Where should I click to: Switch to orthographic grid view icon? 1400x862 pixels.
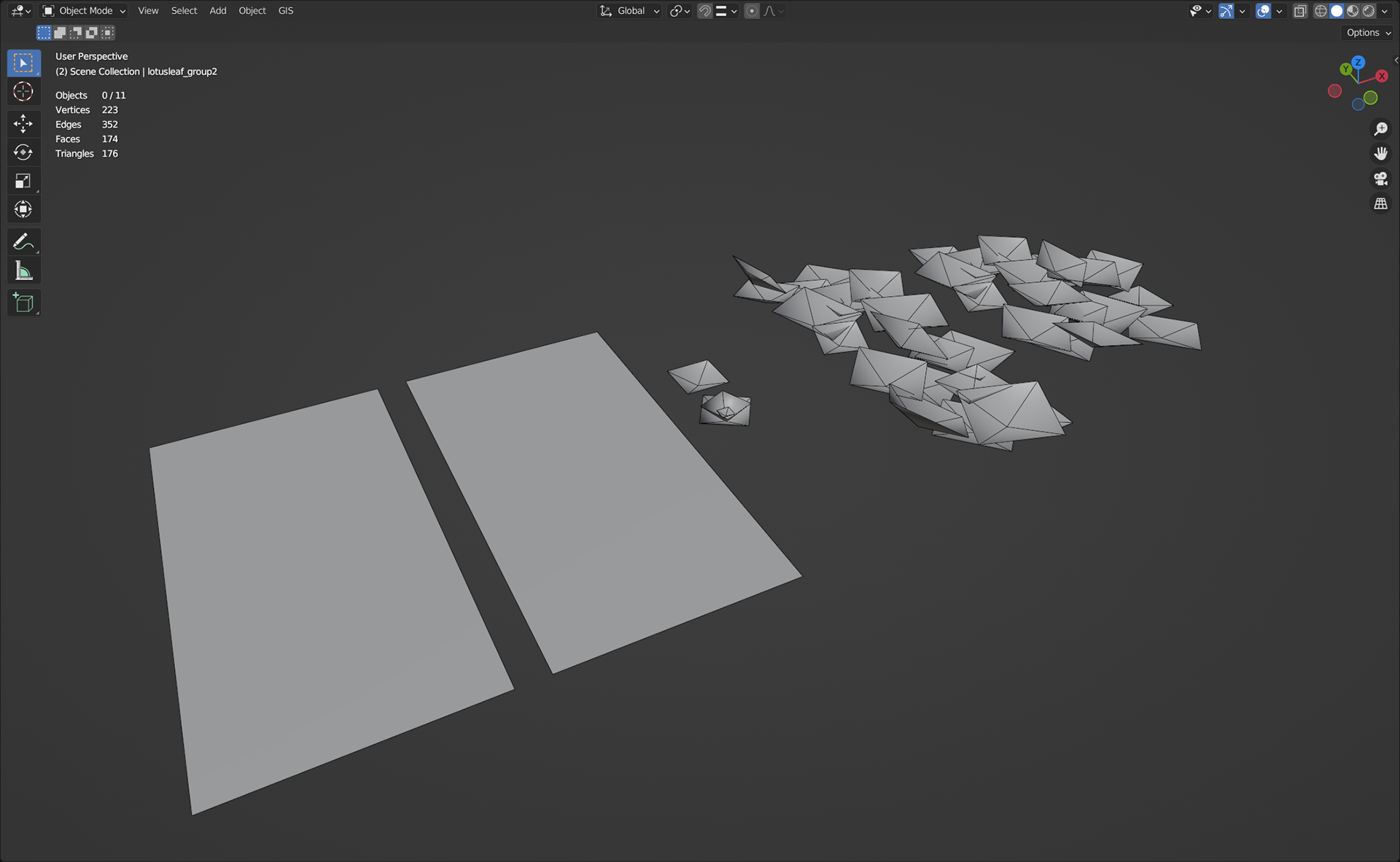1380,204
